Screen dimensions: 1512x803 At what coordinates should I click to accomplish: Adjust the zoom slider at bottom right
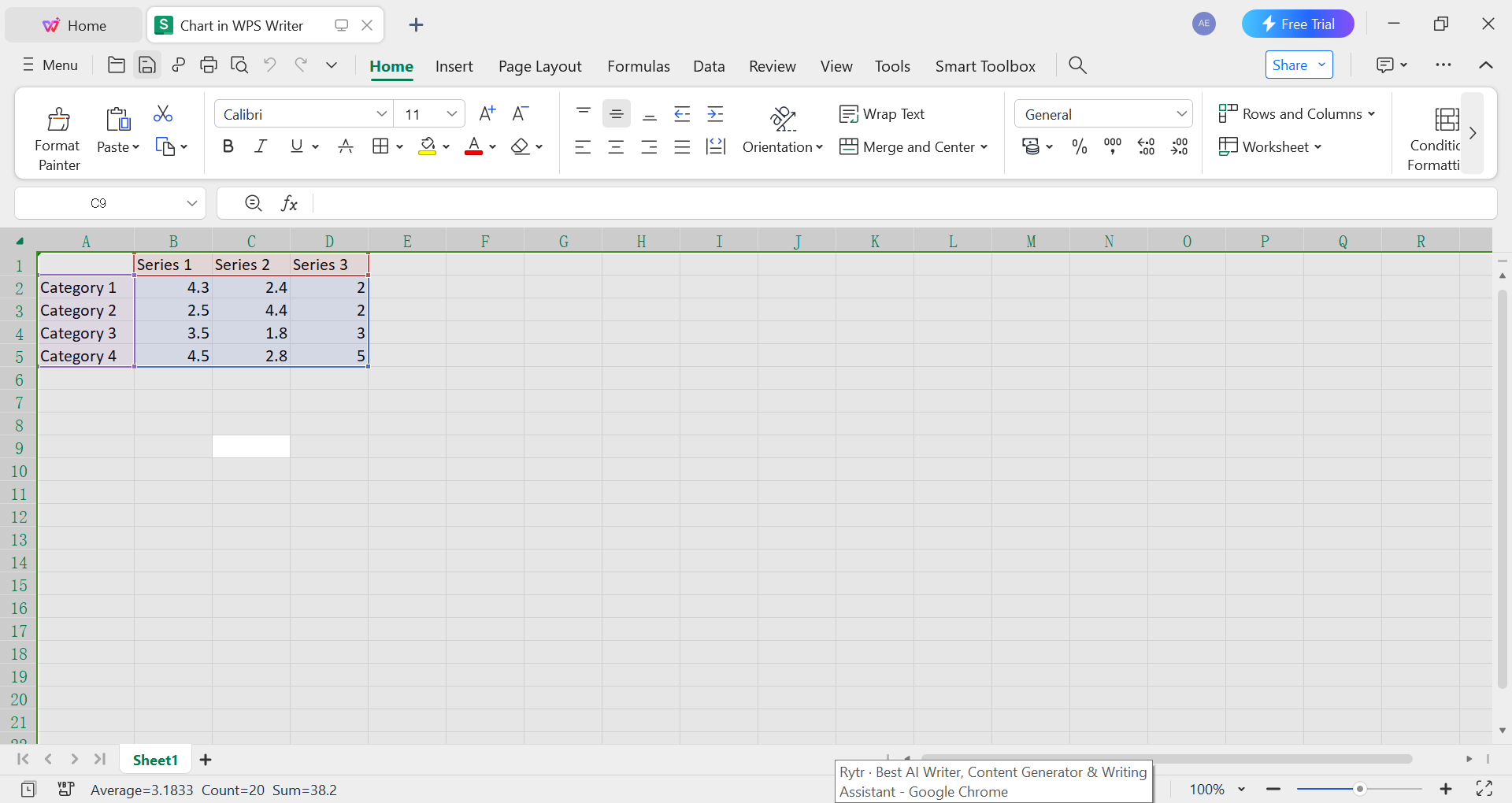(1360, 789)
